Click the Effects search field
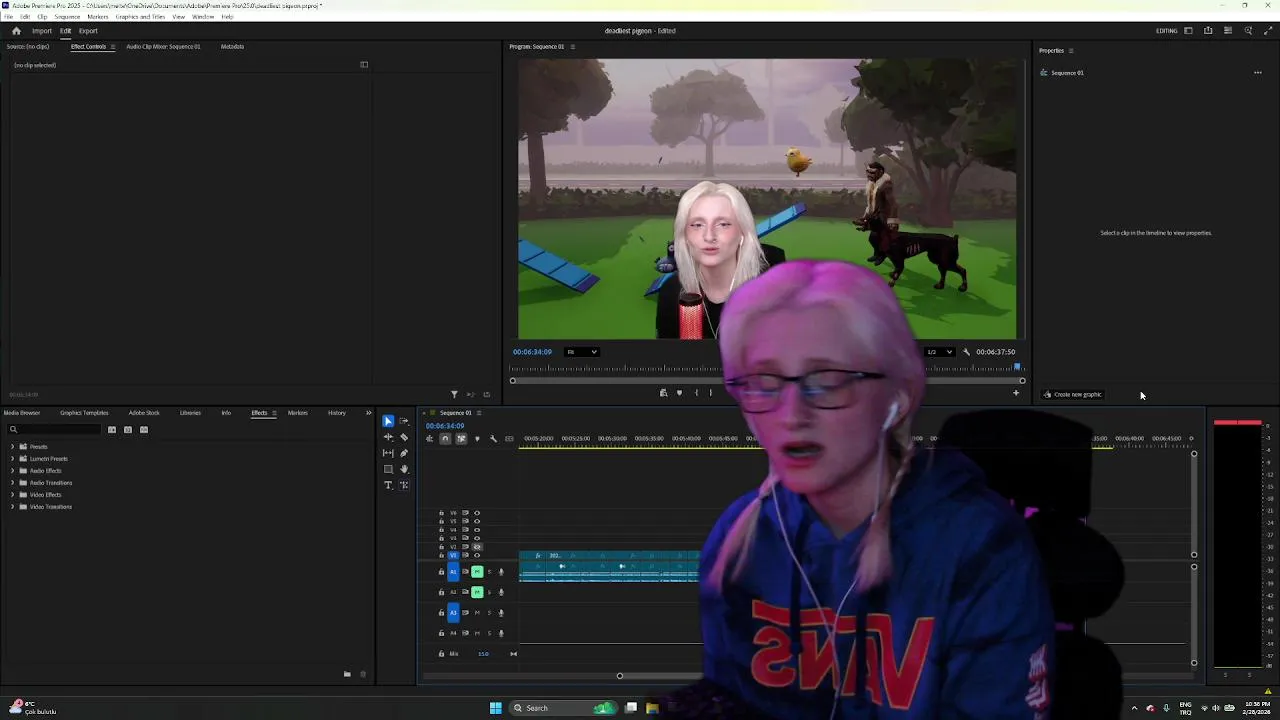The image size is (1280, 720). coord(55,430)
